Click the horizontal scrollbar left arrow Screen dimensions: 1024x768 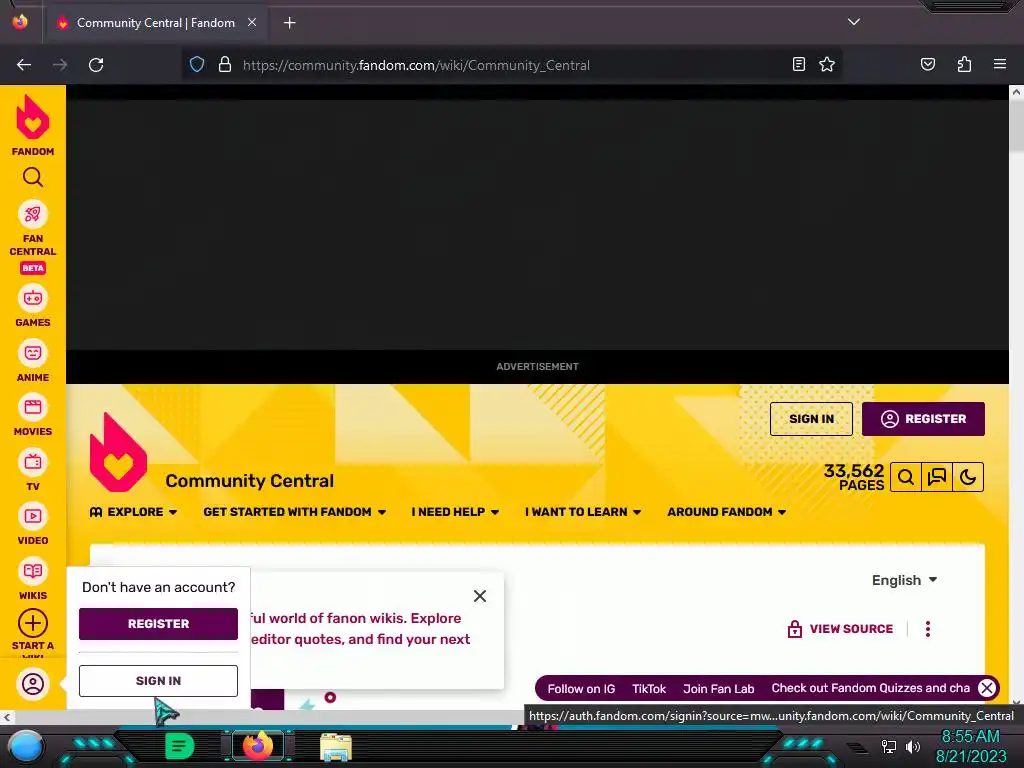pos(7,717)
